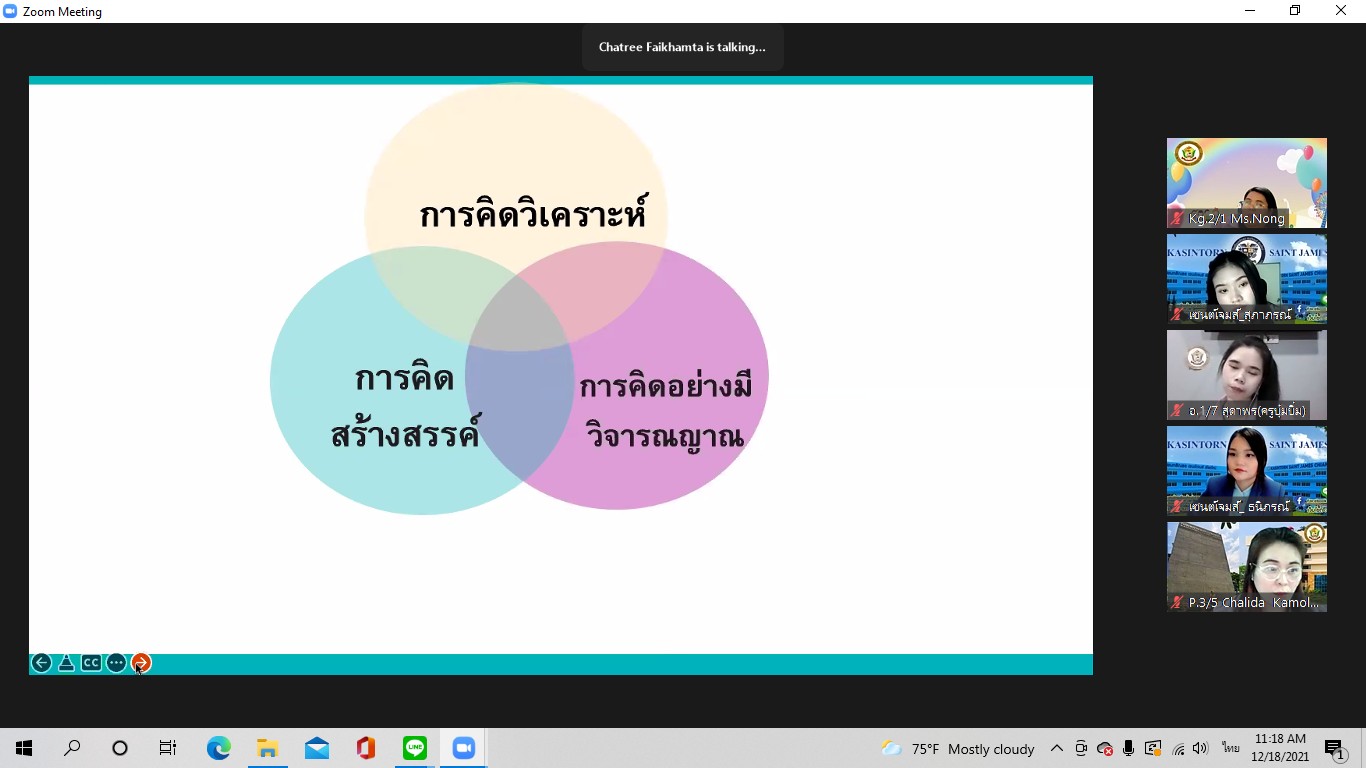Open more slide show options ellipsis
This screenshot has height=768, width=1366.
point(116,663)
